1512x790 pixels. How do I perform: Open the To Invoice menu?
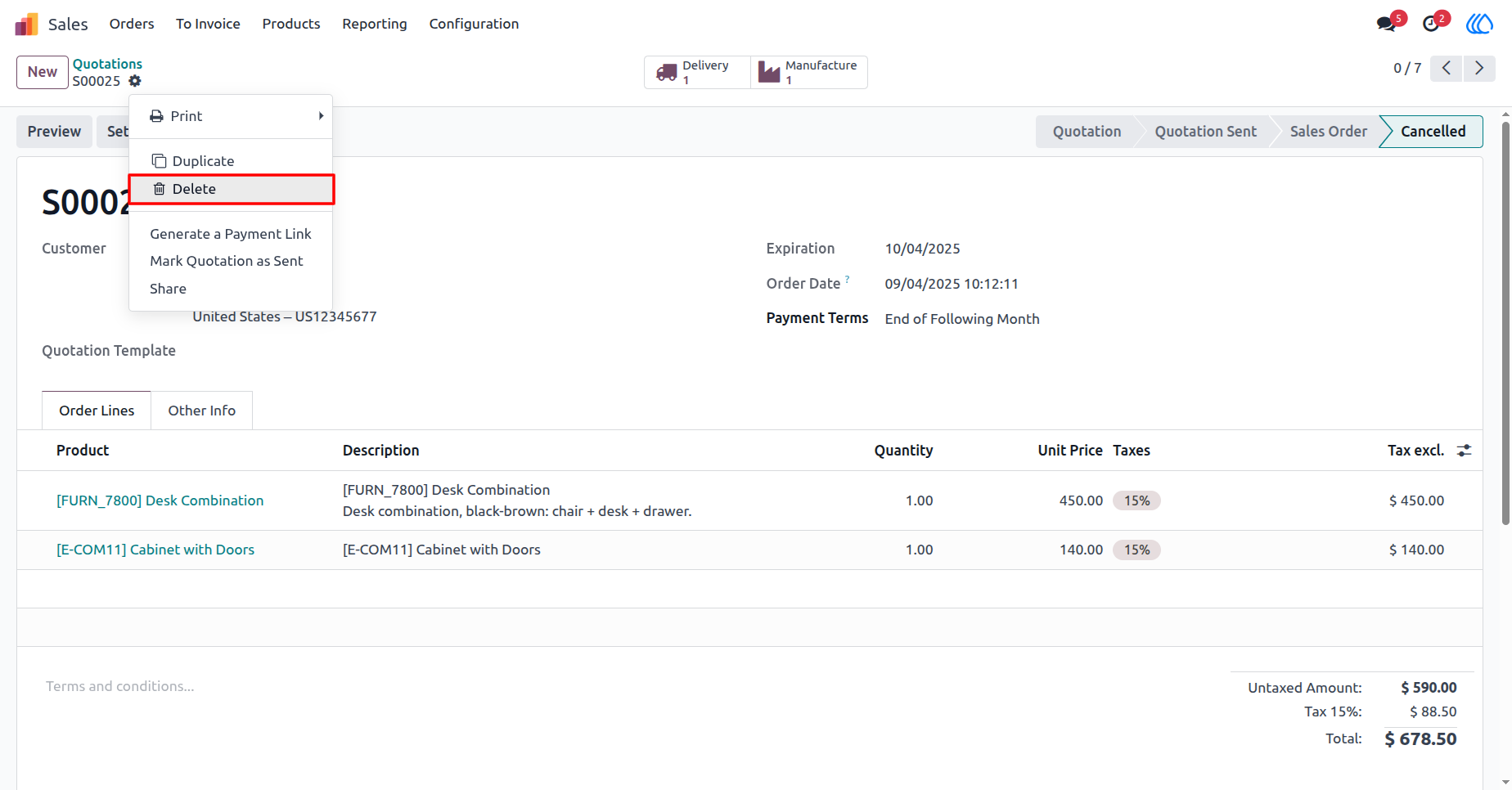click(208, 24)
